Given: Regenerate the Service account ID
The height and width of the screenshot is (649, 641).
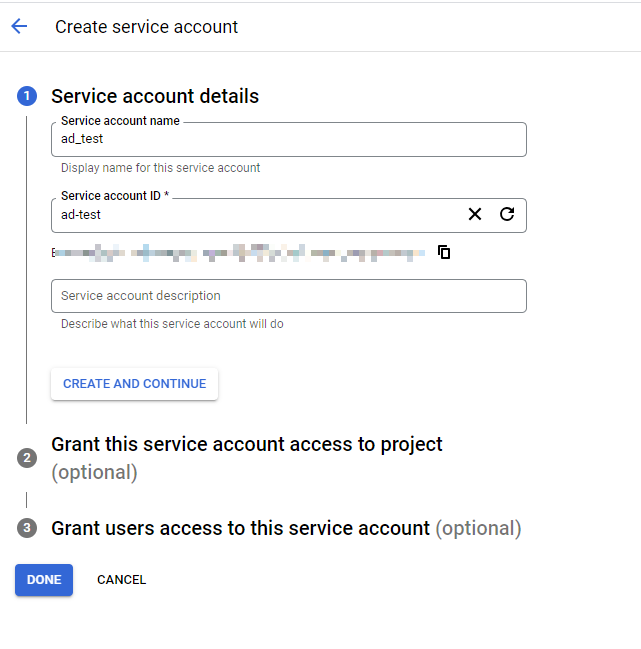Looking at the screenshot, I should coord(507,214).
